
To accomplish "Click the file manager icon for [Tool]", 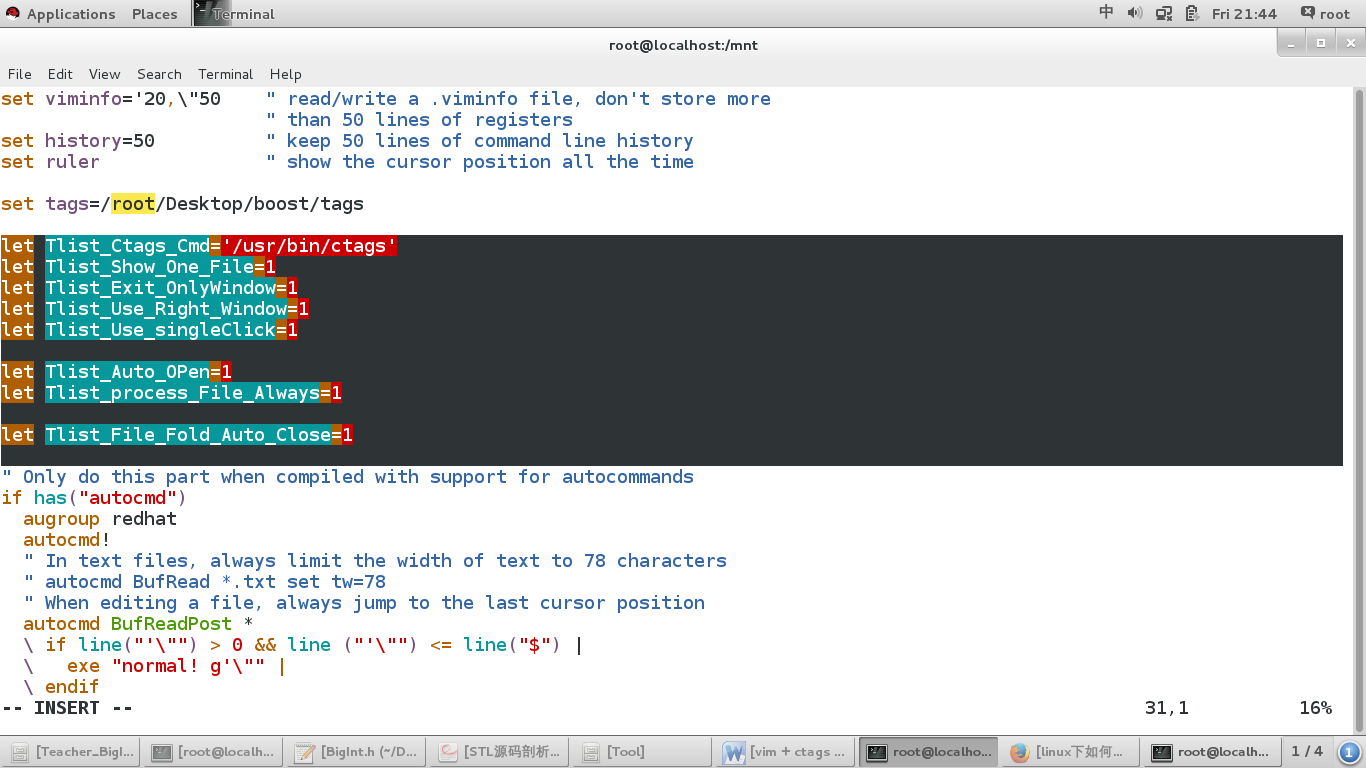I will pyautogui.click(x=591, y=752).
